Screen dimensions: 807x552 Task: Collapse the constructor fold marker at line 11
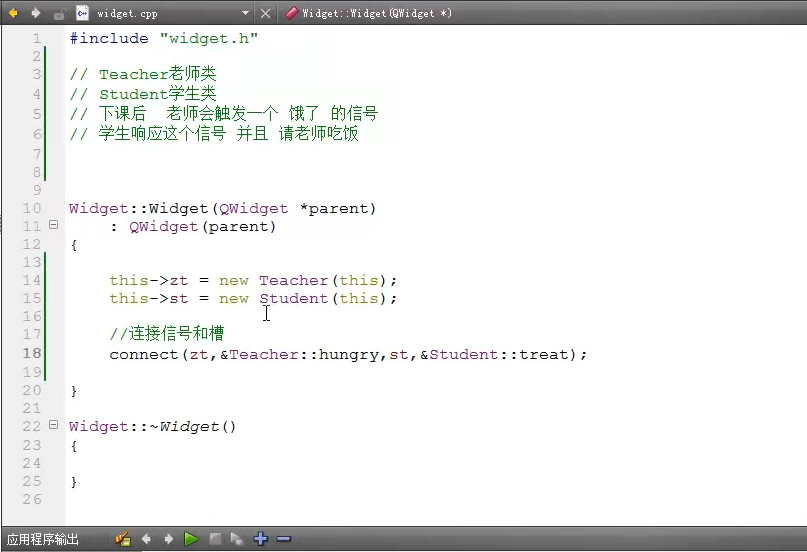point(54,224)
